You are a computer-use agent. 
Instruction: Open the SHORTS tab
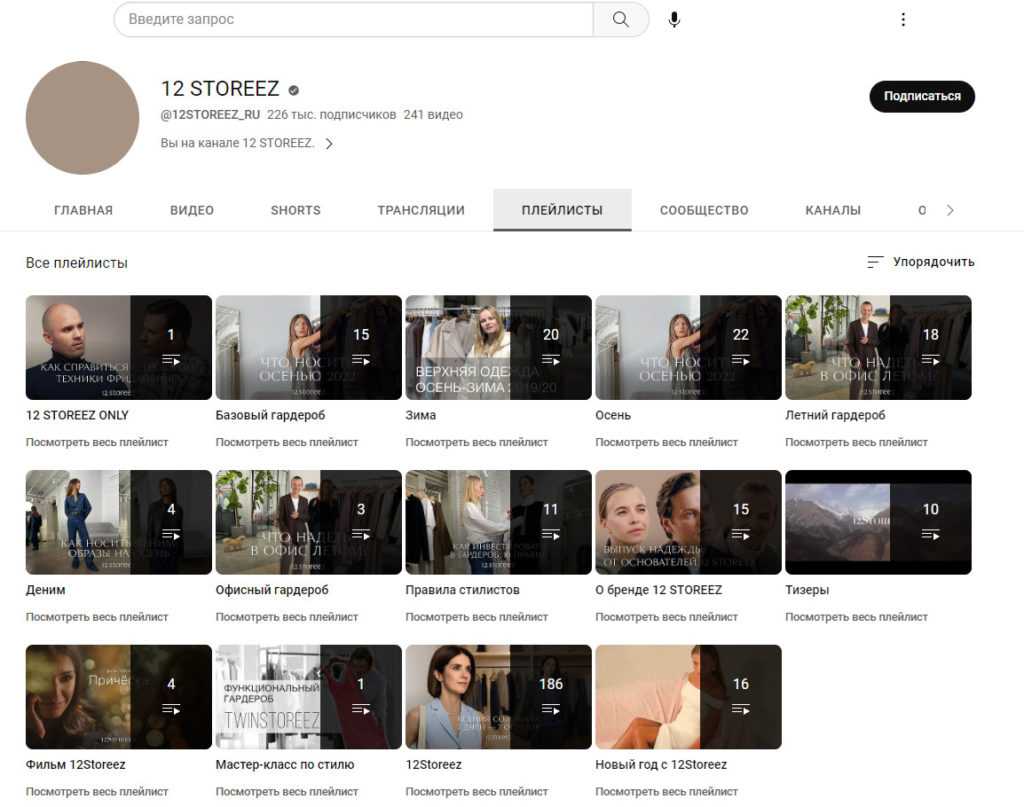click(295, 211)
